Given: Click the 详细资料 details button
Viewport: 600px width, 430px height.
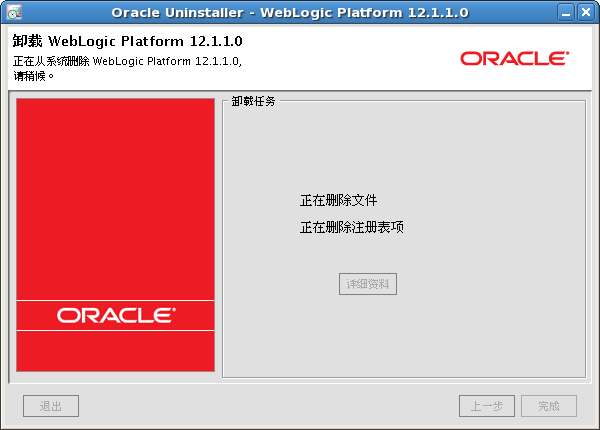Looking at the screenshot, I should pyautogui.click(x=367, y=284).
